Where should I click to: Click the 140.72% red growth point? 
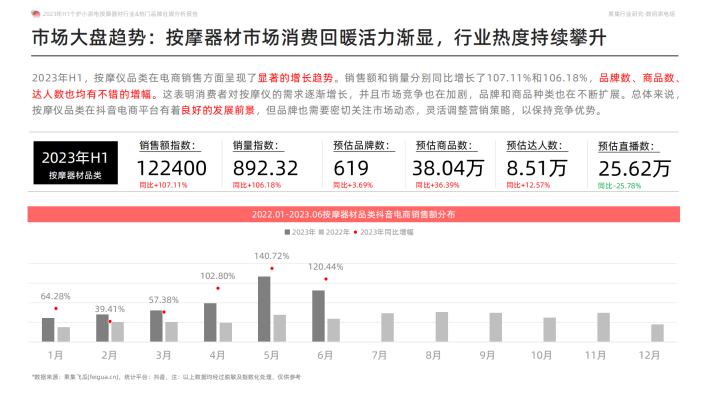272,269
